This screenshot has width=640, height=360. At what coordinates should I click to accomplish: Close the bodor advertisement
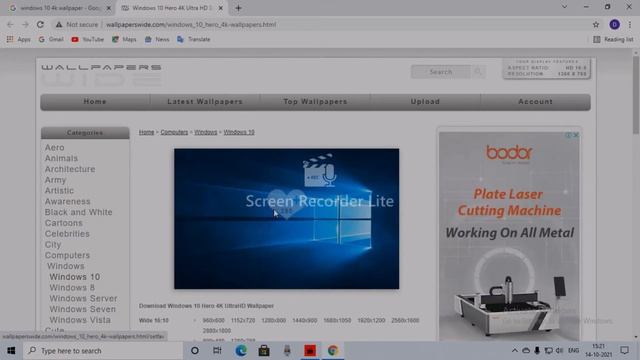[576, 135]
